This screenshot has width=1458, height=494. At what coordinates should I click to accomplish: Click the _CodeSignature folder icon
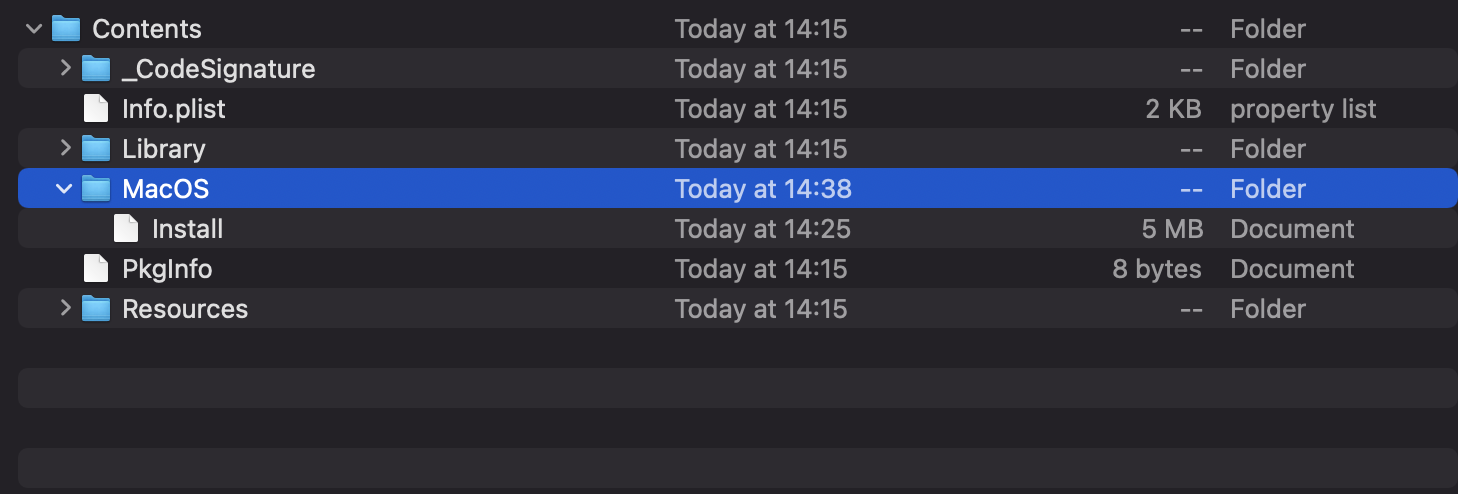(96, 68)
